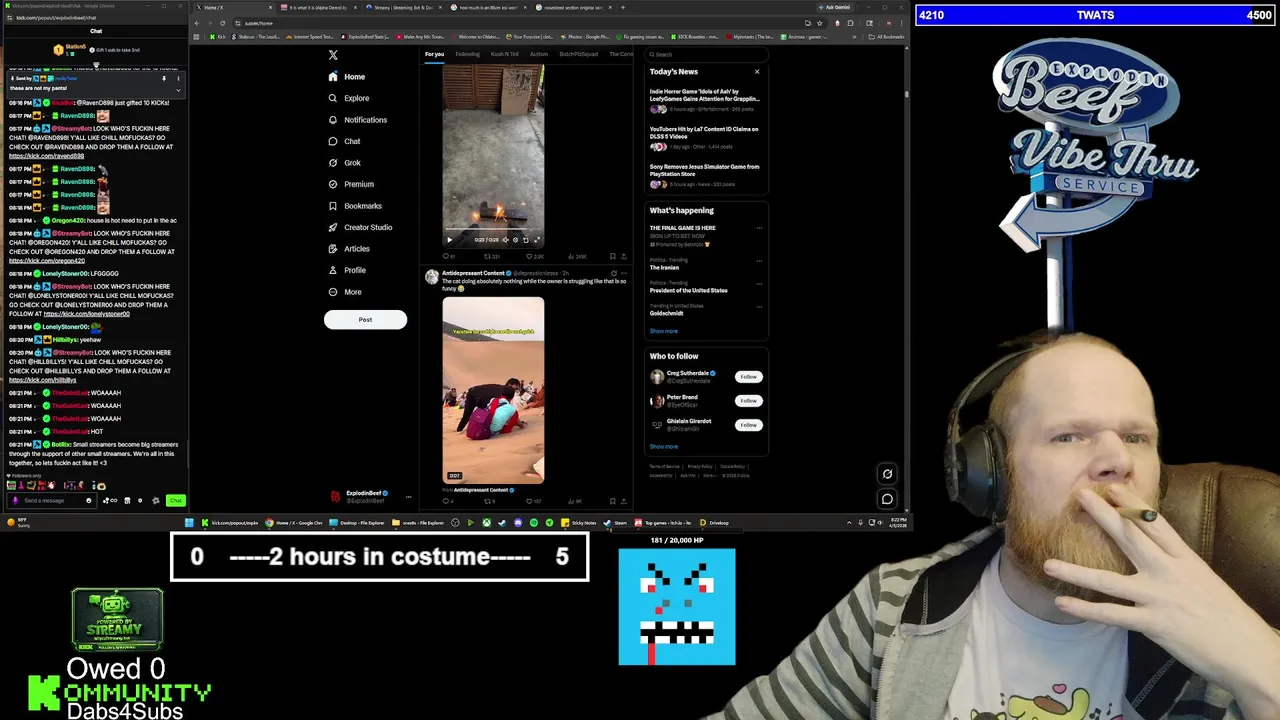Switch to the Streamy streaming bot browser tab
1280x720 pixels.
[404, 7]
